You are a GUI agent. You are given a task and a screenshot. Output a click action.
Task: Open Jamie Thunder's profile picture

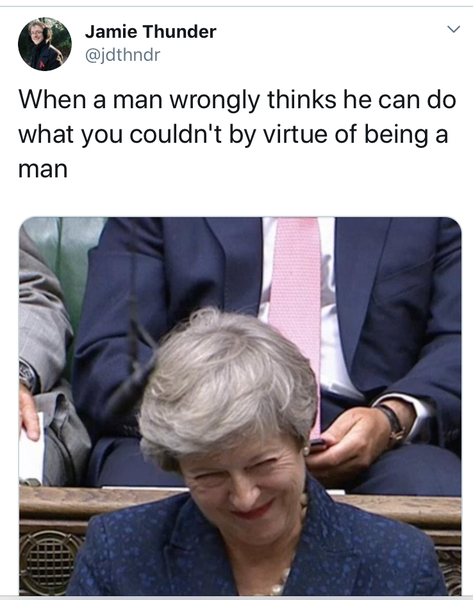pos(45,44)
